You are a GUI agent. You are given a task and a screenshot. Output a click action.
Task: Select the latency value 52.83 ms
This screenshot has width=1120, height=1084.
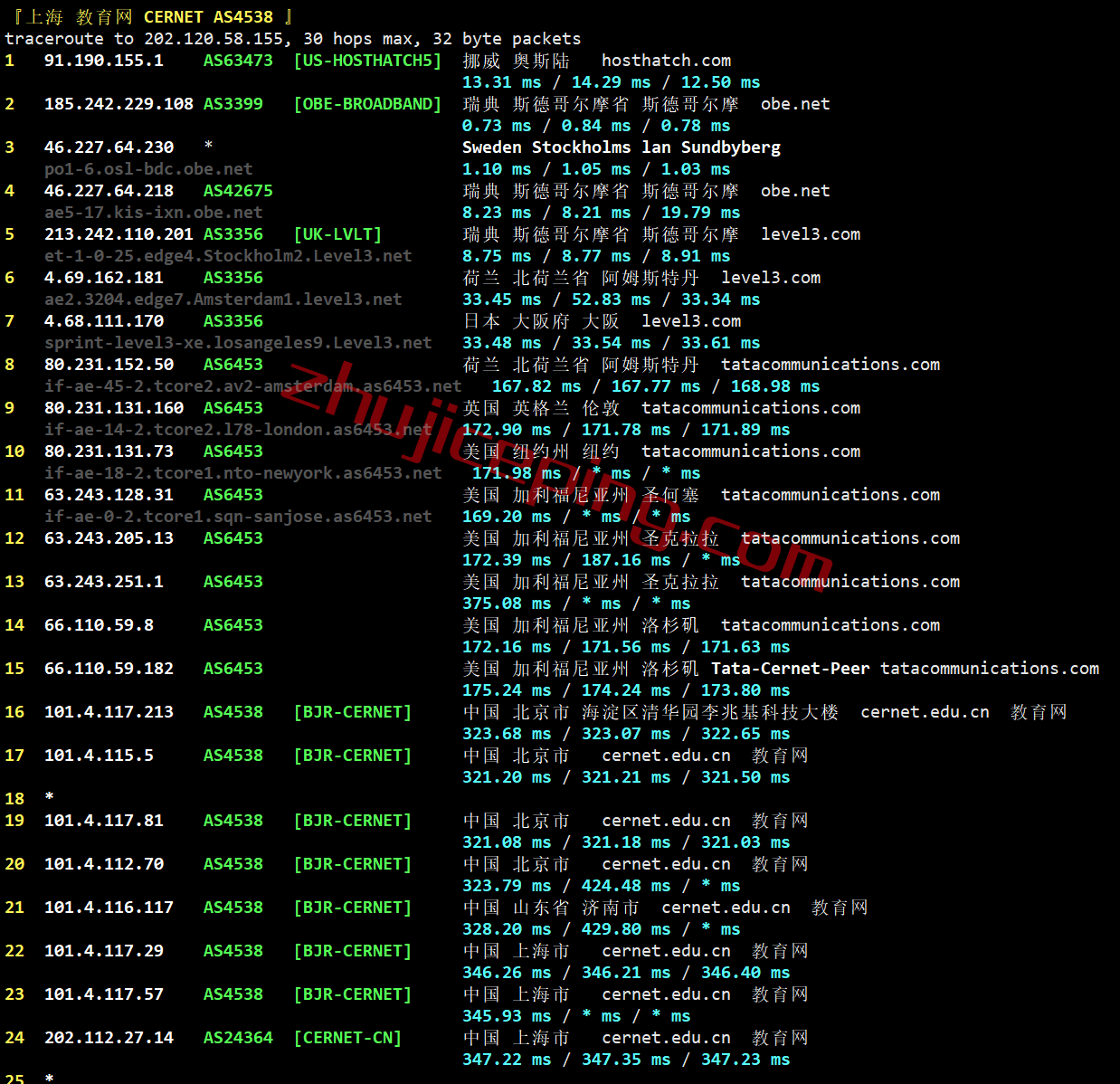(612, 300)
